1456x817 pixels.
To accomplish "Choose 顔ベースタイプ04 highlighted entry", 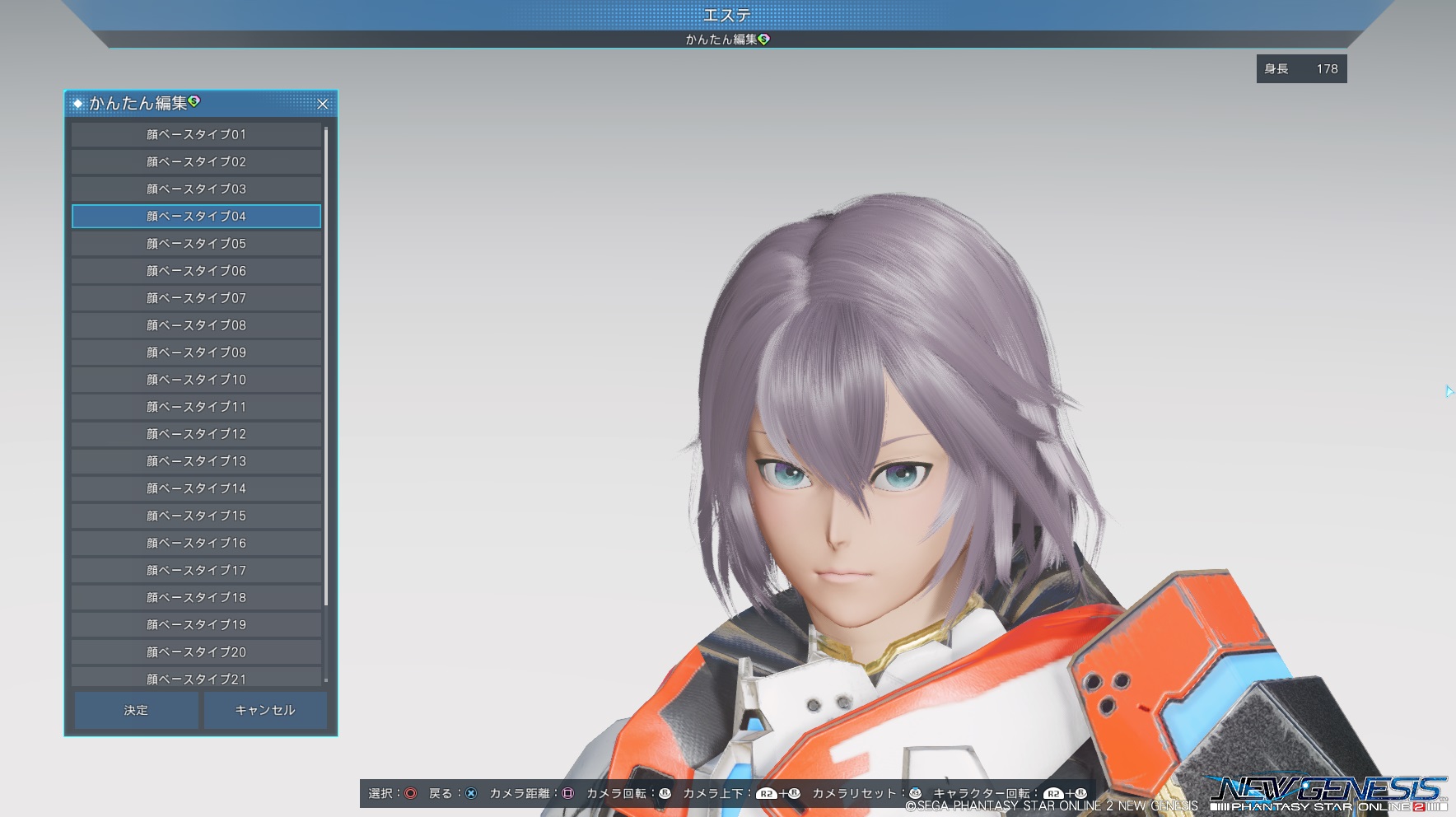I will (196, 216).
